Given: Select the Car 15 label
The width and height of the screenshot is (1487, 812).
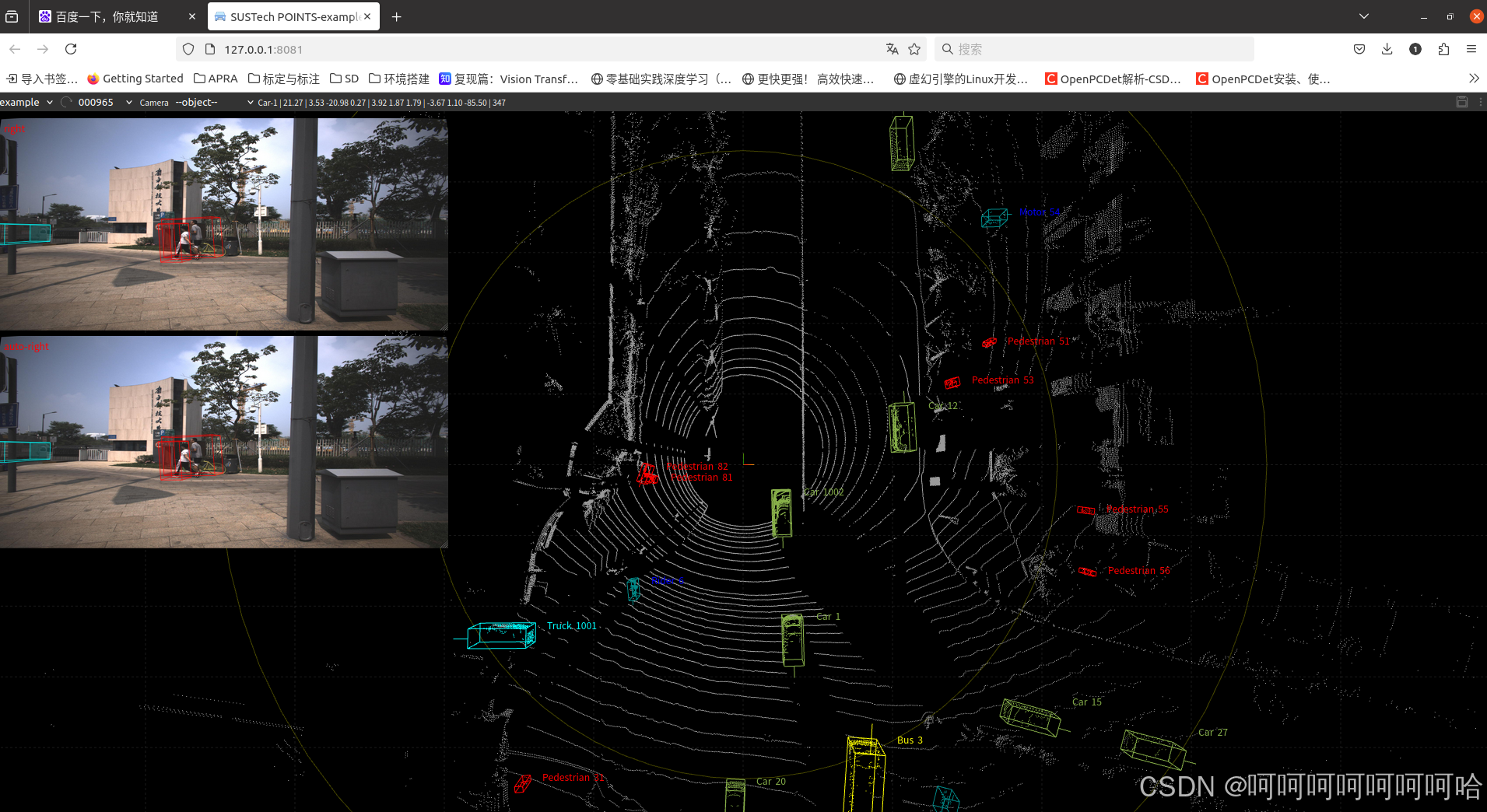Looking at the screenshot, I should (1087, 702).
